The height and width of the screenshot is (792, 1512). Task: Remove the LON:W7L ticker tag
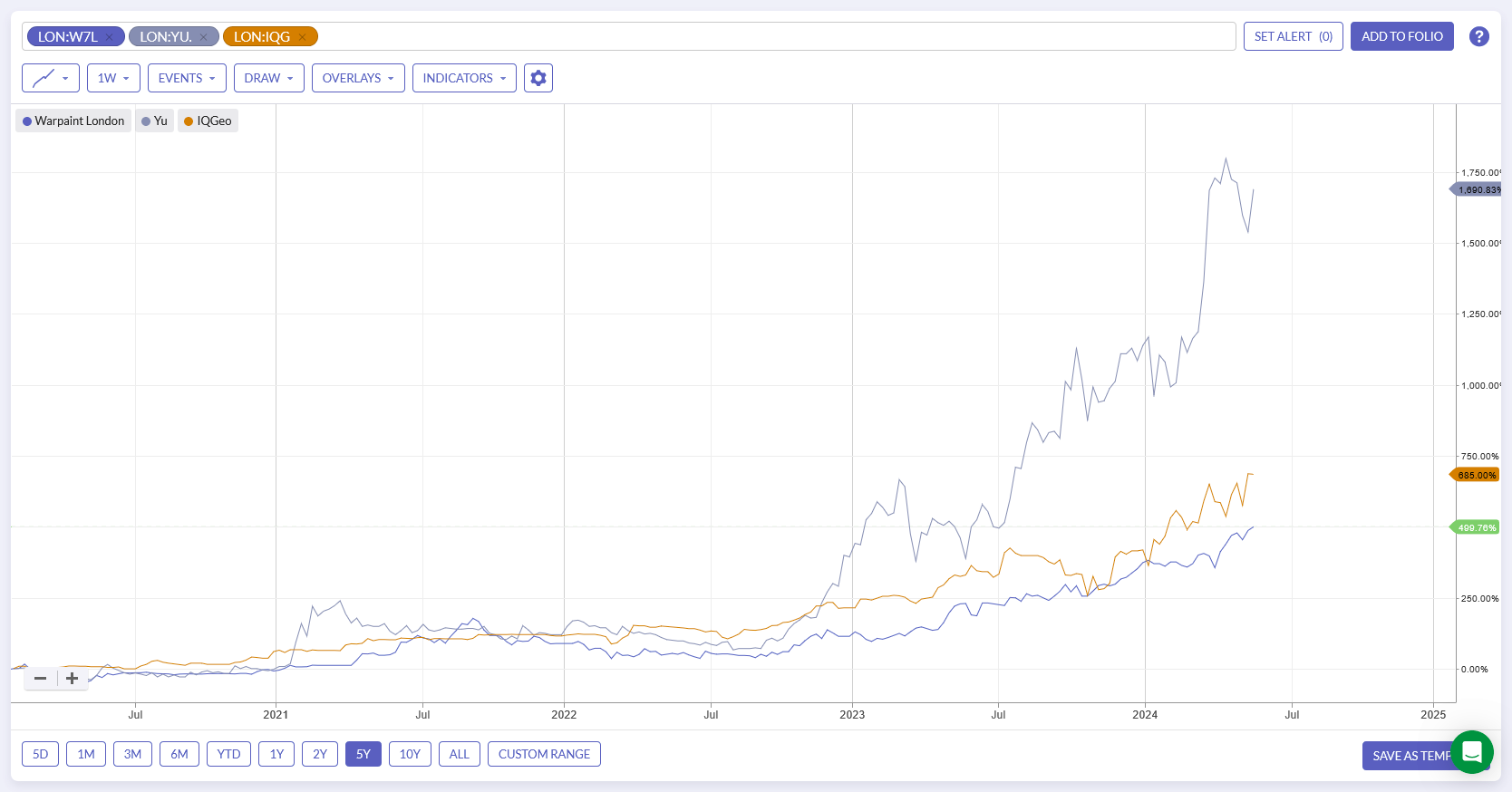[110, 37]
